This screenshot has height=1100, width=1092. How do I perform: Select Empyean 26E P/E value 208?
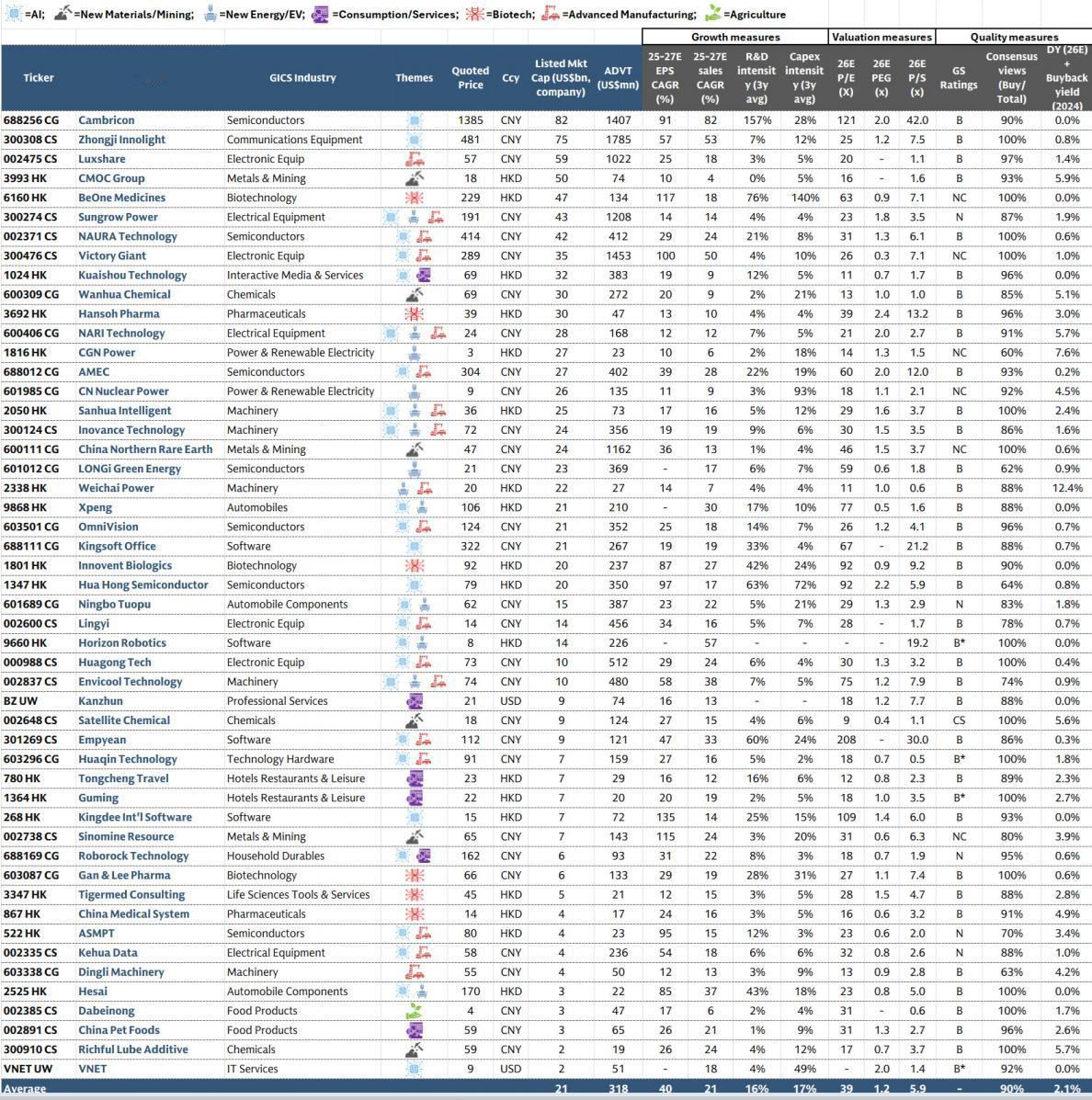847,740
